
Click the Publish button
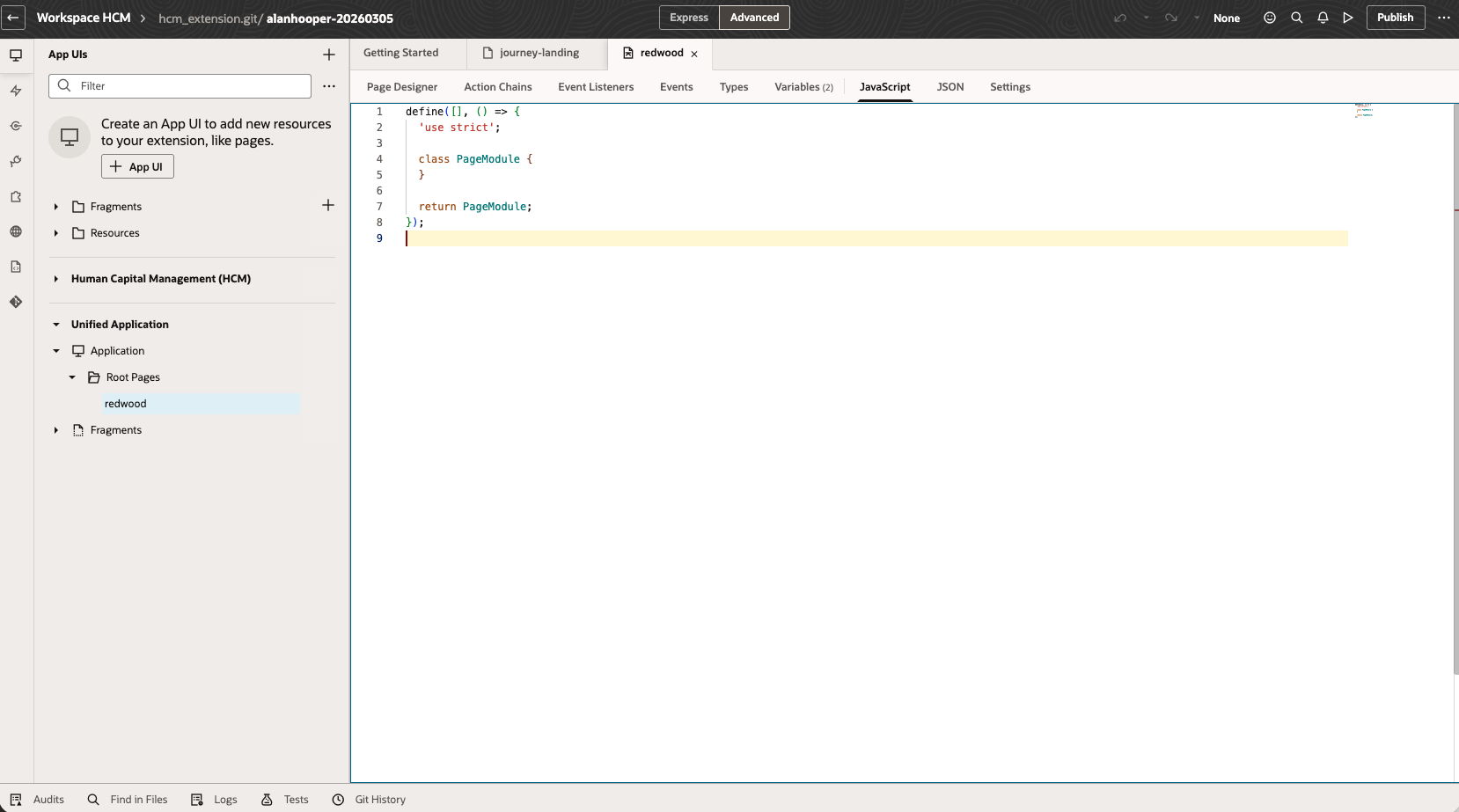pos(1395,17)
